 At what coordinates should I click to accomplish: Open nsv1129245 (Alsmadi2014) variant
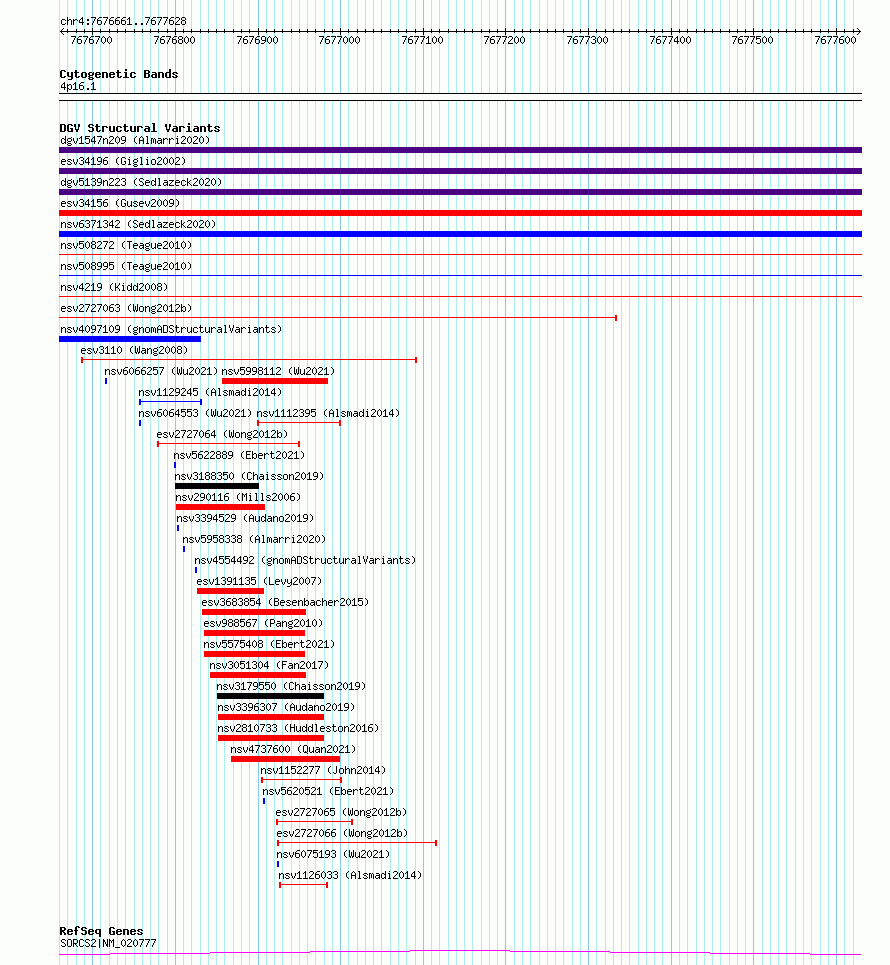(210, 392)
